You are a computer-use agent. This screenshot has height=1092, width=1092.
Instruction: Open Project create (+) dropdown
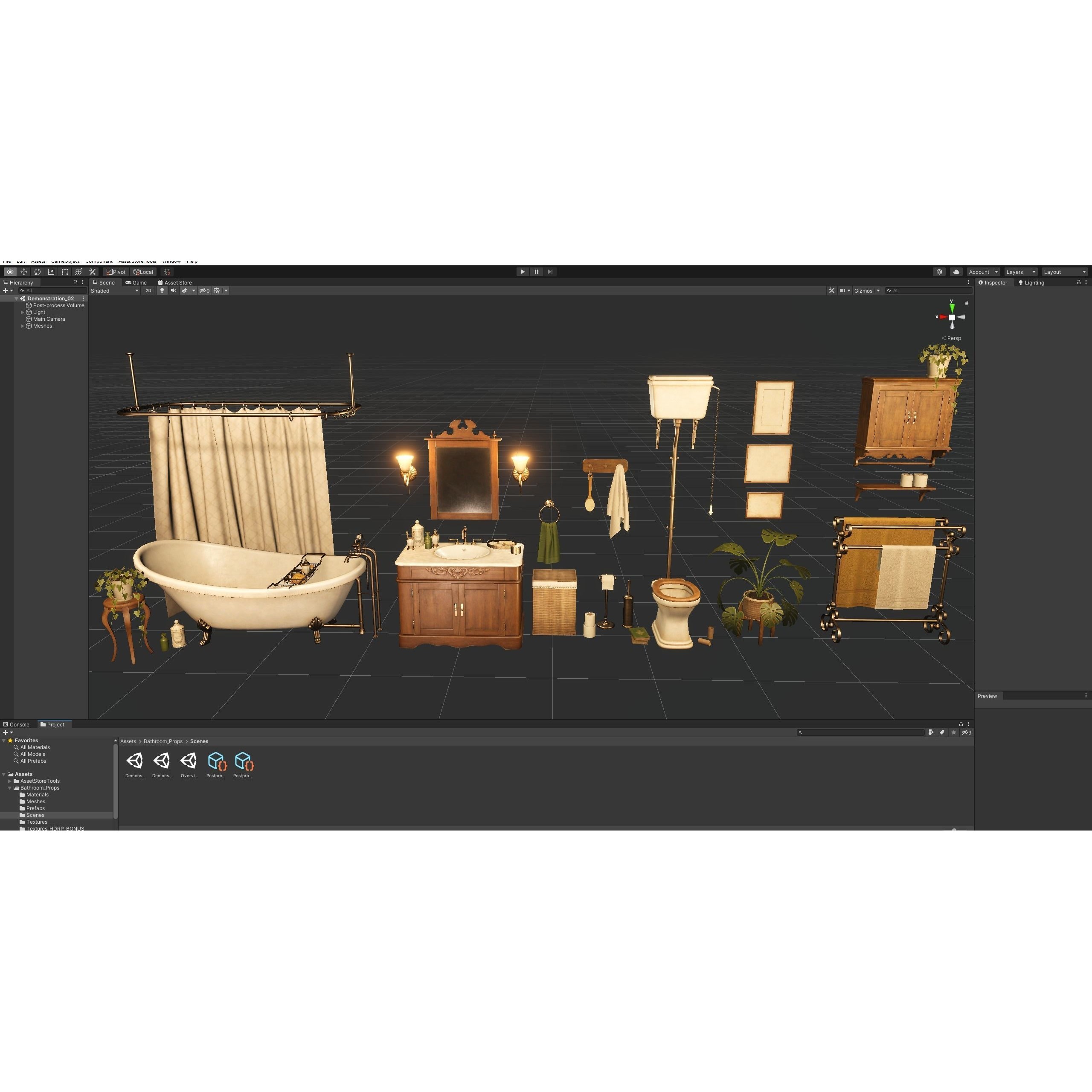click(x=8, y=732)
